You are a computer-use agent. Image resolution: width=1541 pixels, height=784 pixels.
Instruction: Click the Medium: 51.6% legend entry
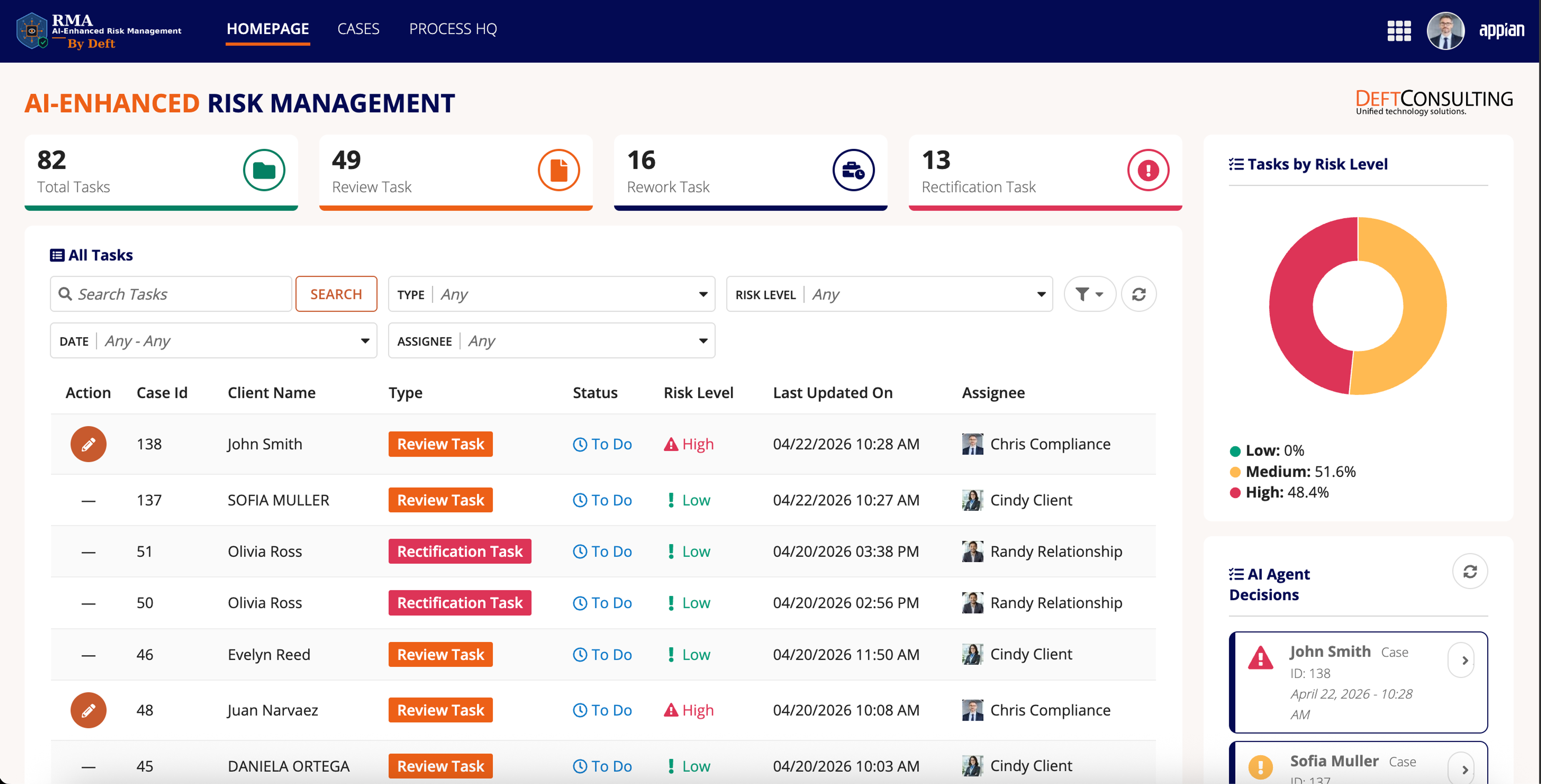tap(1293, 472)
